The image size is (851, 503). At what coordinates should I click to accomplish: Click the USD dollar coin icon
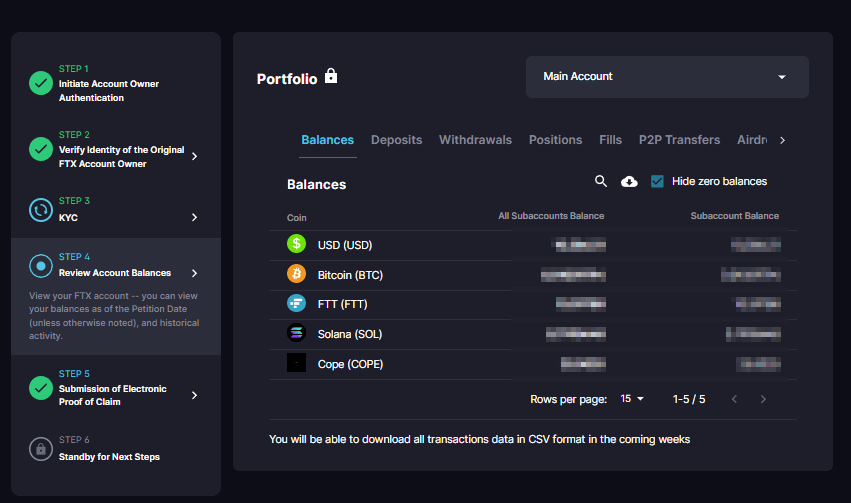pyautogui.click(x=296, y=244)
